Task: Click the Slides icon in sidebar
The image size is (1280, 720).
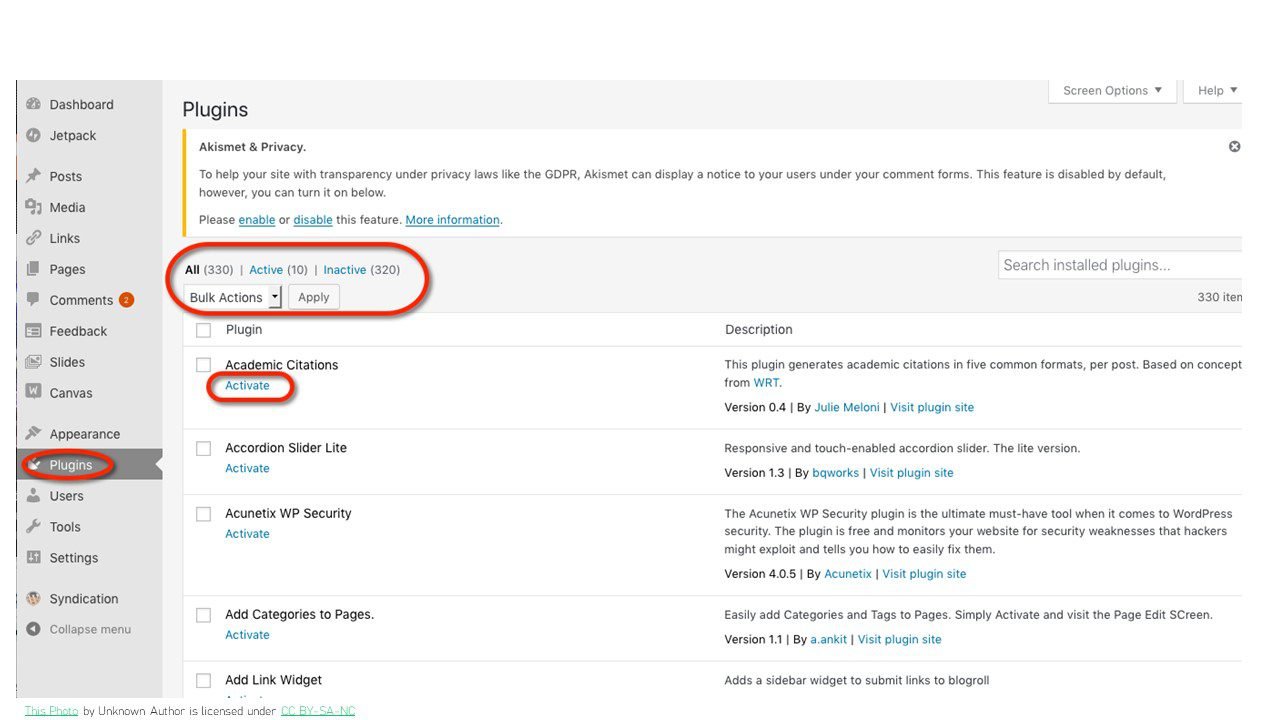Action: click(33, 362)
